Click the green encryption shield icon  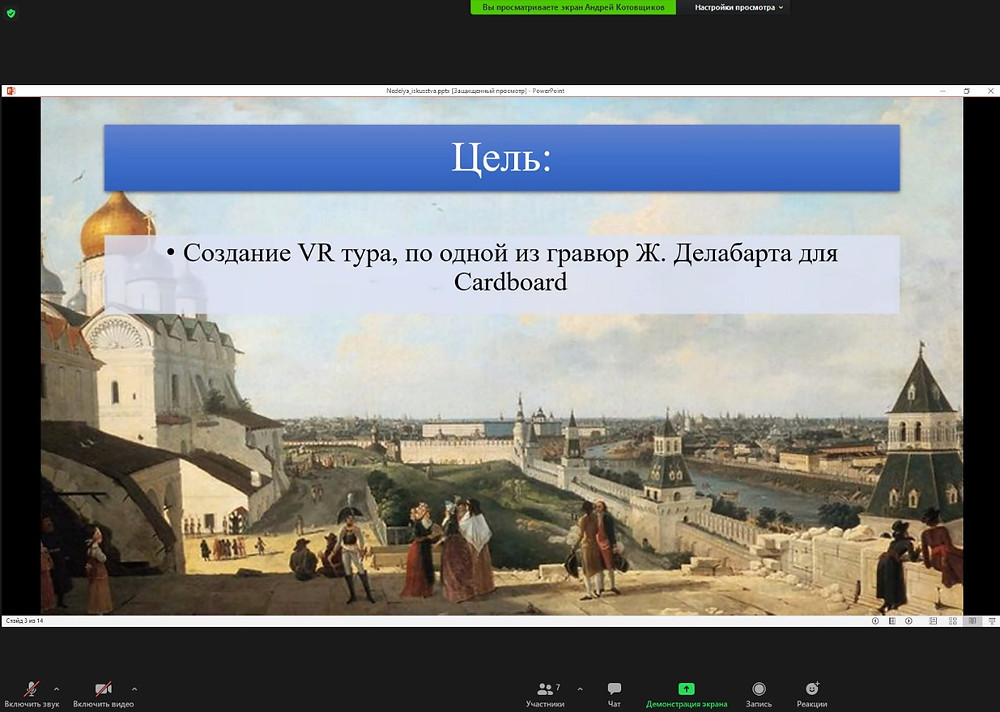(11, 13)
